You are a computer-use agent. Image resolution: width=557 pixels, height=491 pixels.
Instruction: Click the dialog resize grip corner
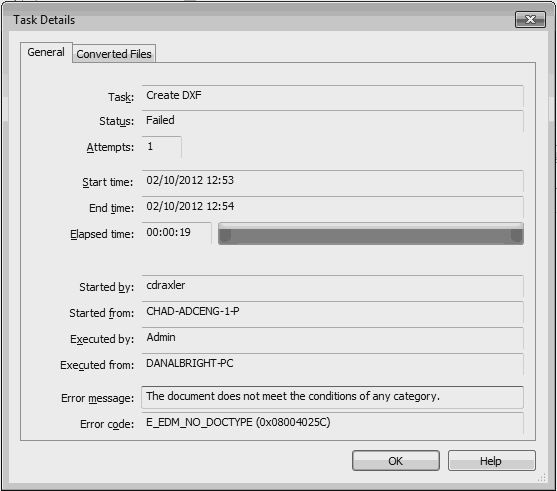tap(542, 477)
